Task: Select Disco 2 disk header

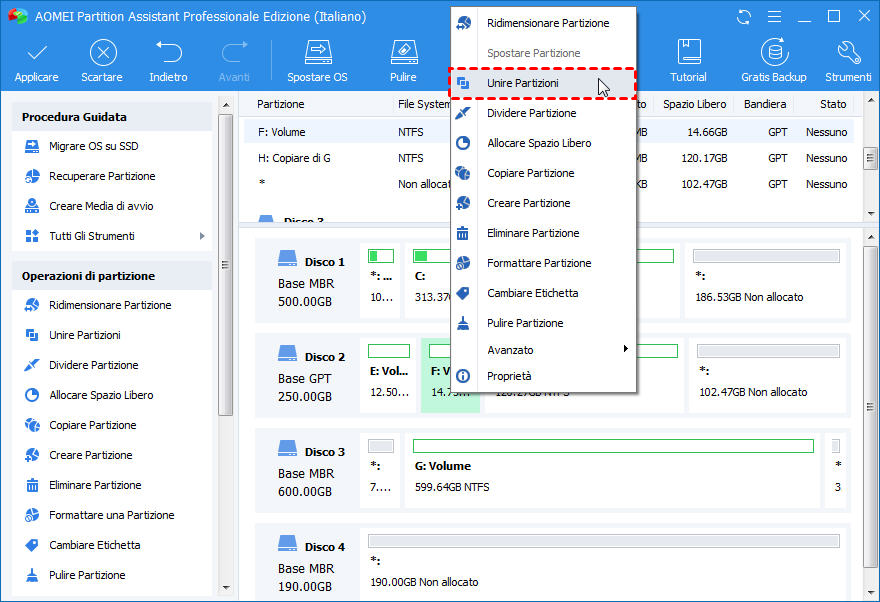Action: point(308,377)
